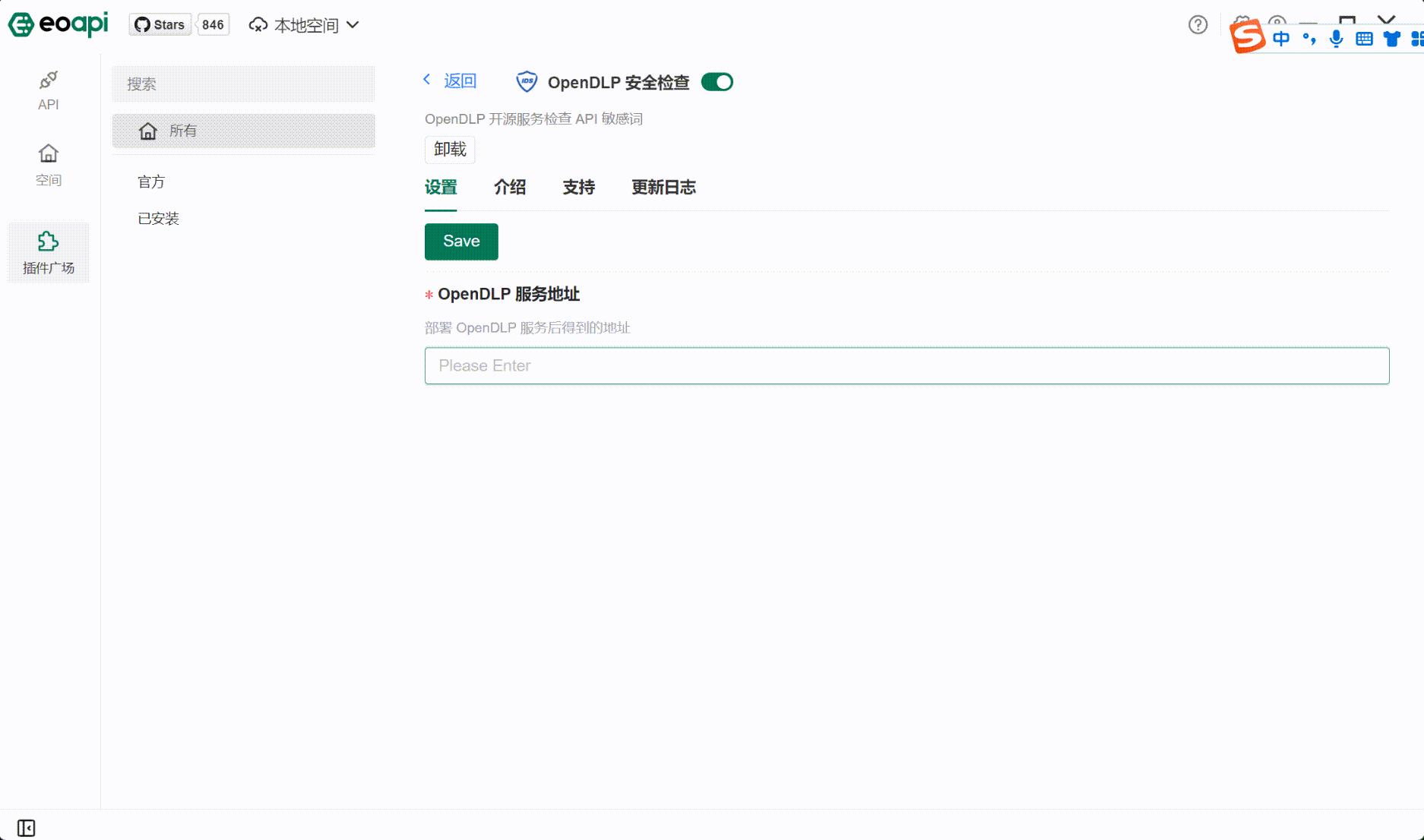The height and width of the screenshot is (840, 1424).
Task: Click the 返回 link to go back
Action: (x=460, y=80)
